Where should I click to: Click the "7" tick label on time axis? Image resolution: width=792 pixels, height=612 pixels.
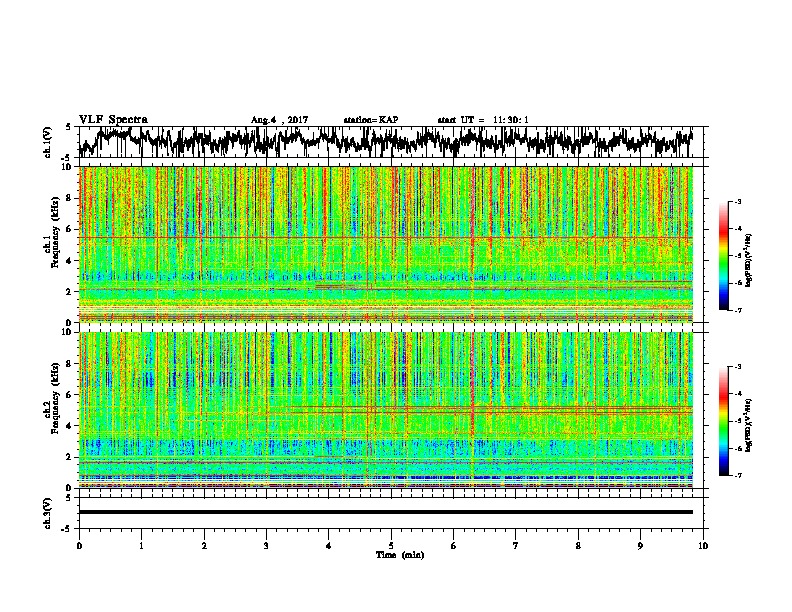point(516,546)
